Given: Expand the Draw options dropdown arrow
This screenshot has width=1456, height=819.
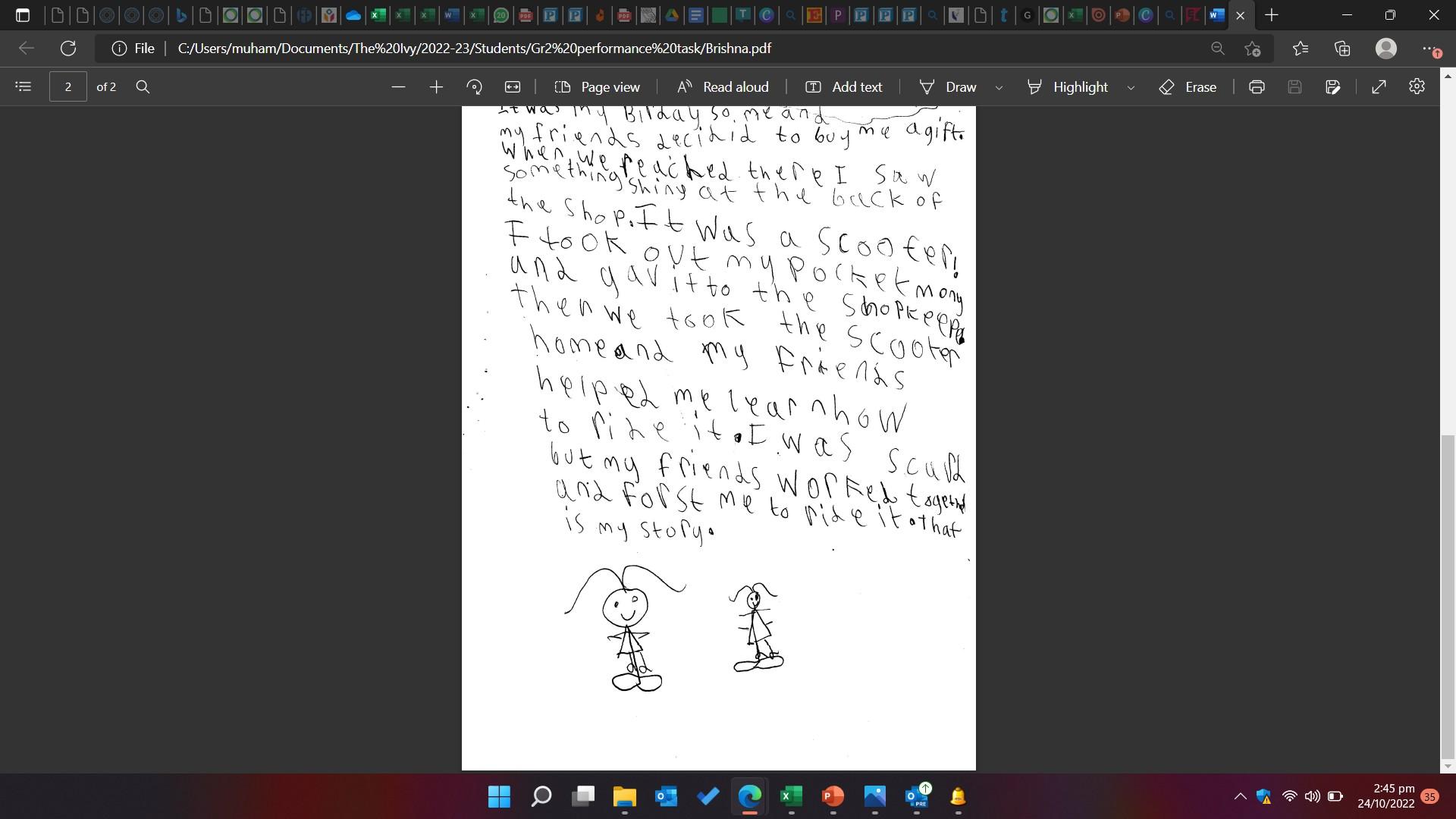Looking at the screenshot, I should 999,87.
